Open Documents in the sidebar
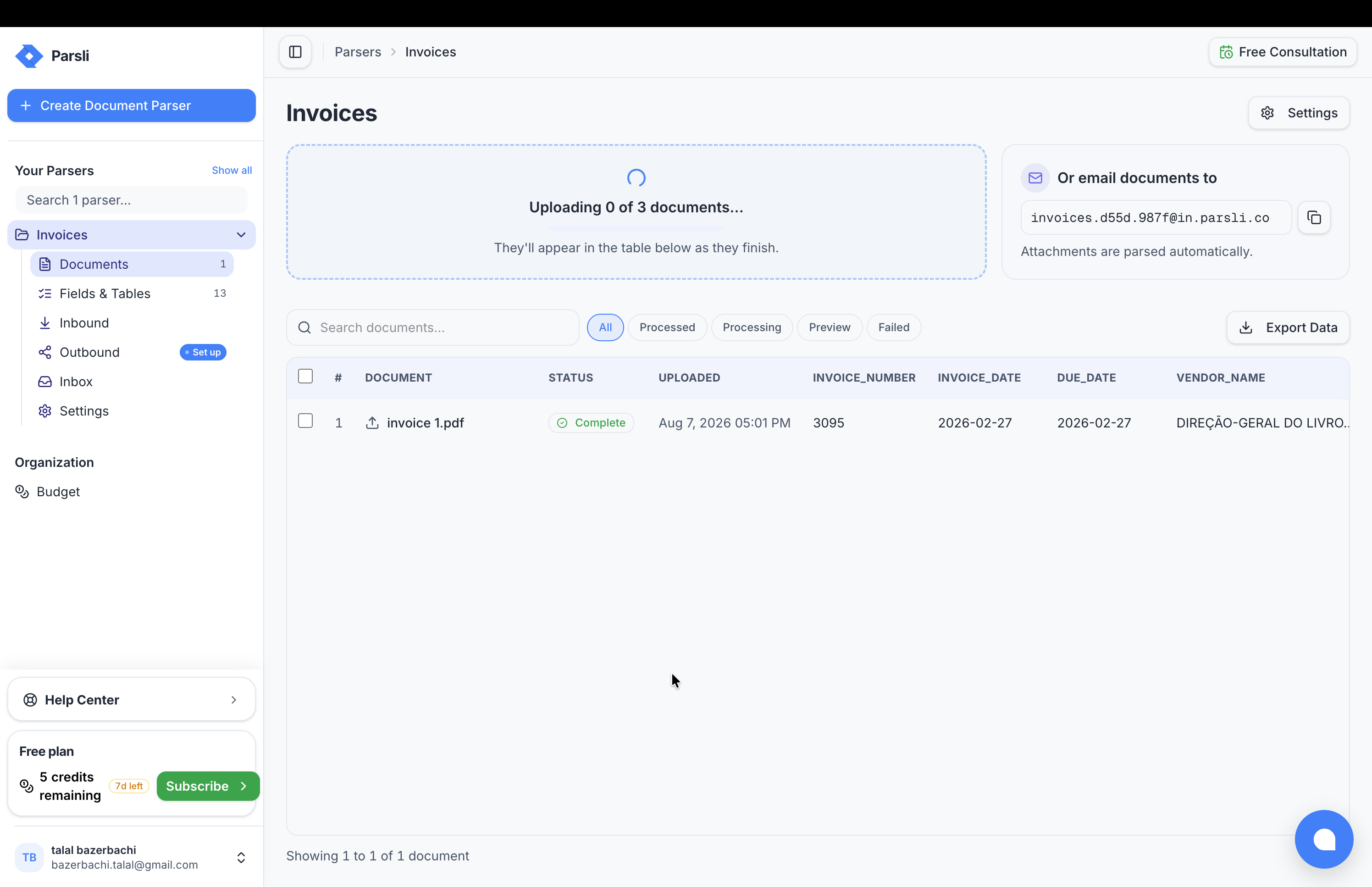Screen dimensions: 1372x887 coord(132,264)
